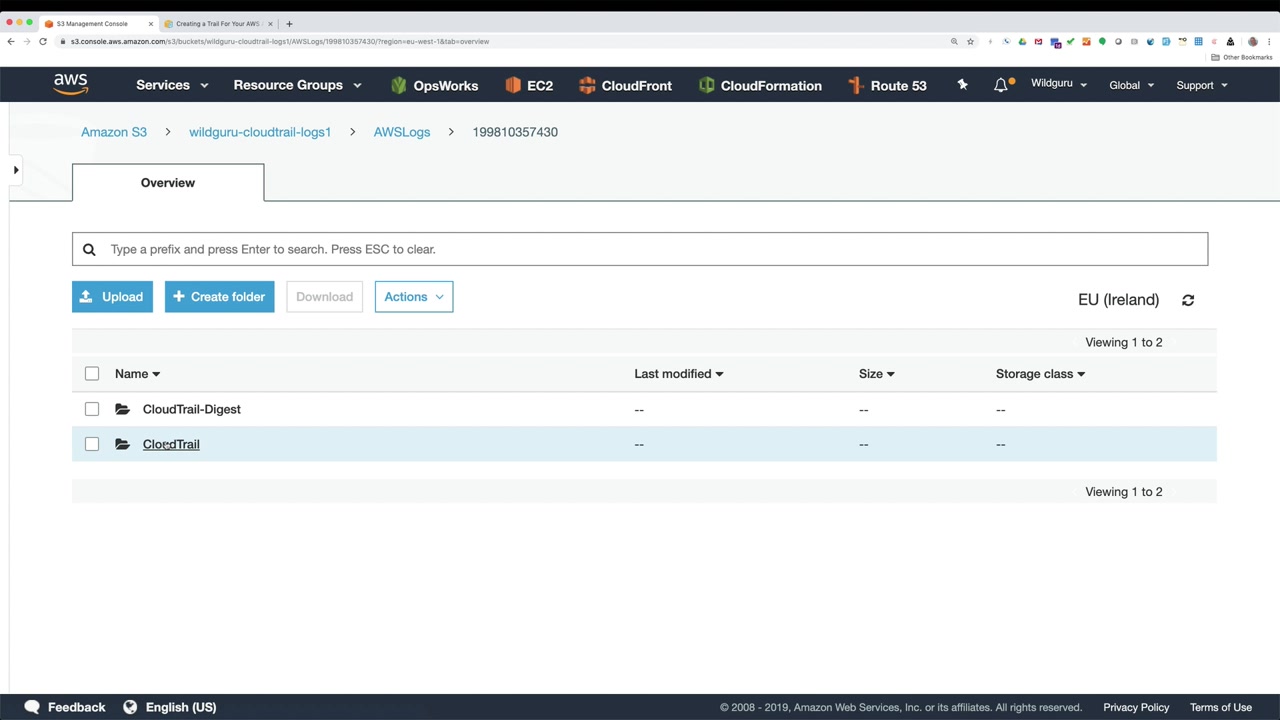
Task: Go to the AWS home logo
Action: (71, 85)
